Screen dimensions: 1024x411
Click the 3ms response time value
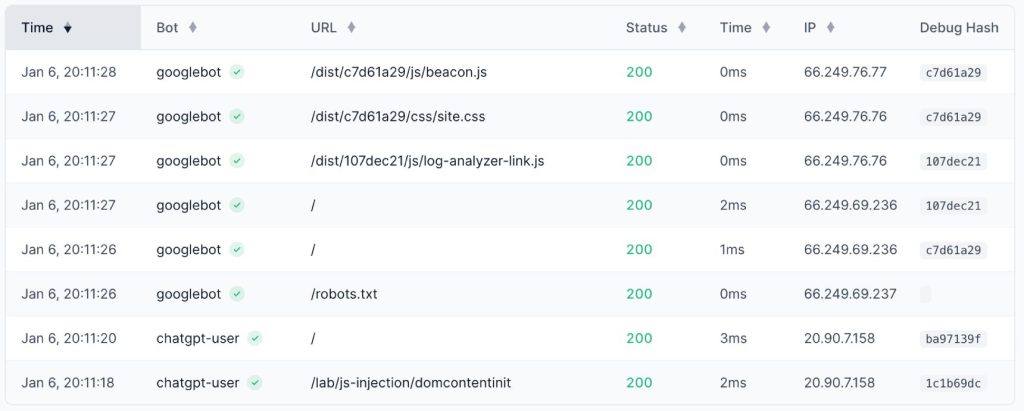(732, 339)
